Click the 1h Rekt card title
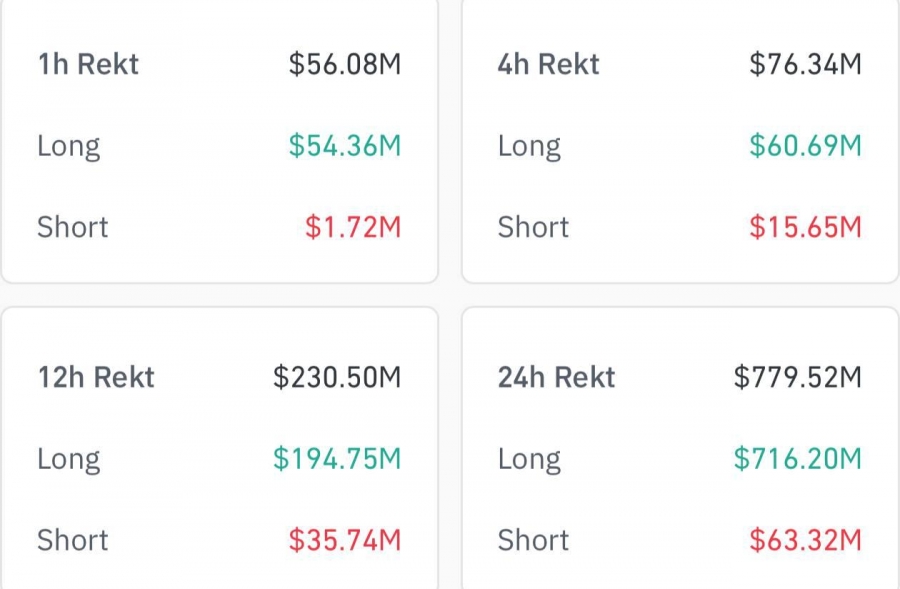Viewport: 900px width, 589px height. pos(88,65)
